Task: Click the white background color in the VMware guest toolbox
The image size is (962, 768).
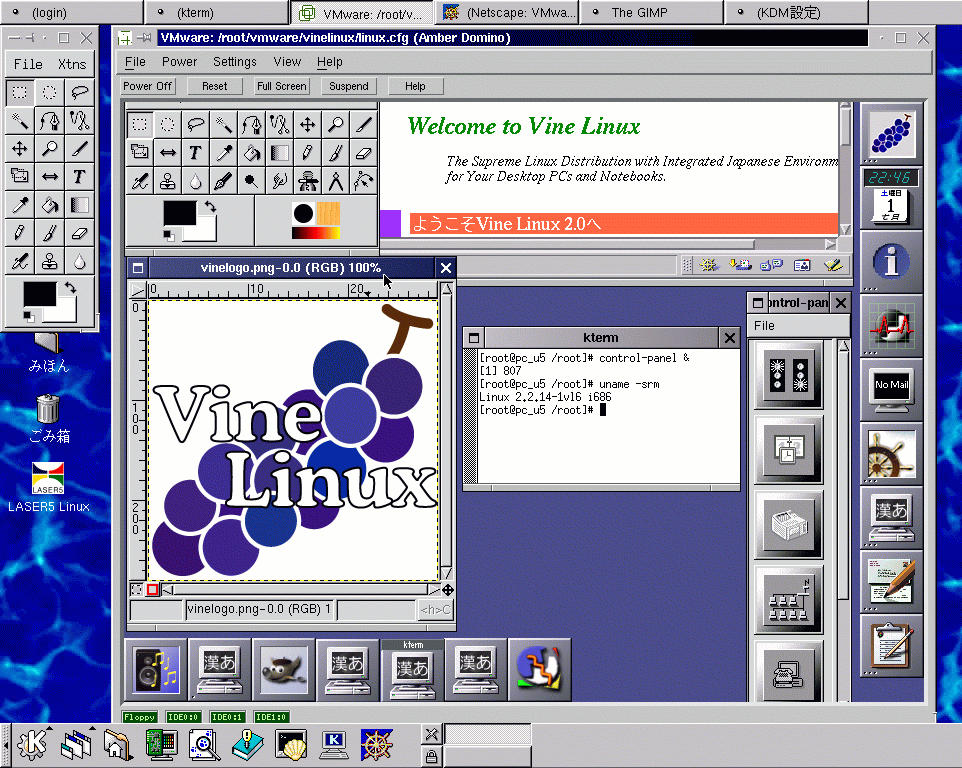Action: click(207, 232)
